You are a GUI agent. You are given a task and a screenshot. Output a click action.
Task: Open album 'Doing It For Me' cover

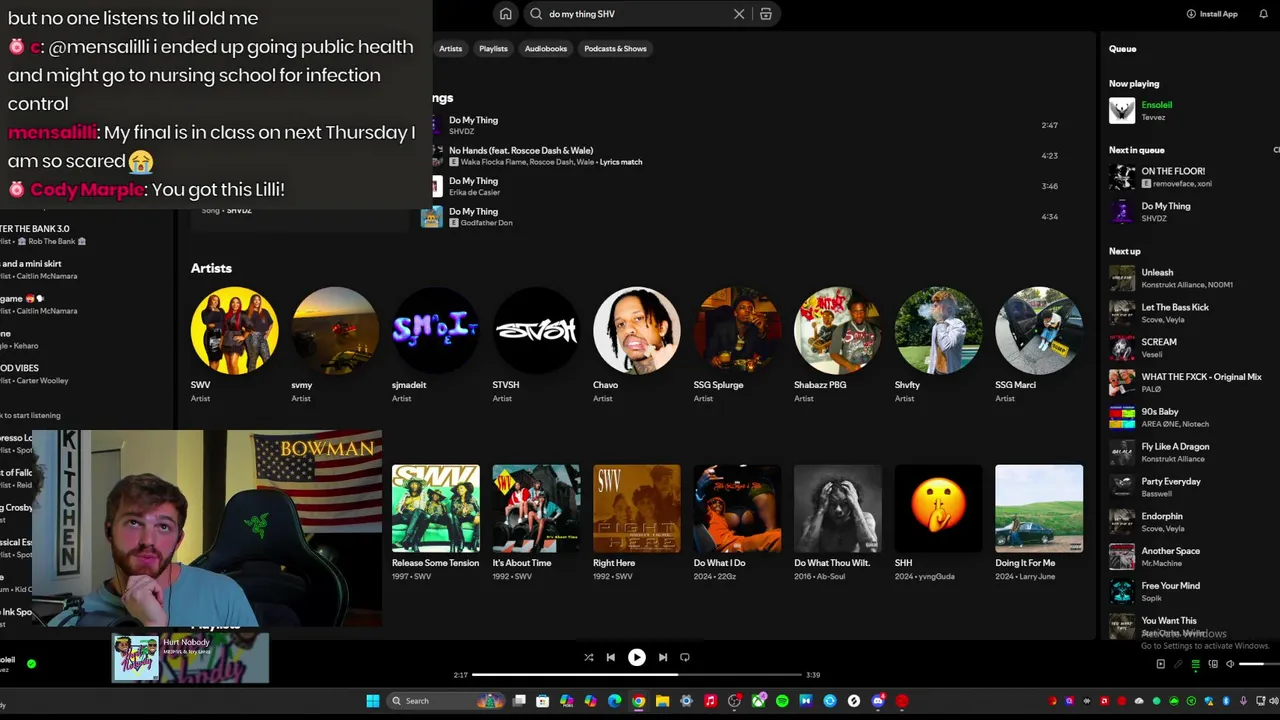(x=1039, y=508)
